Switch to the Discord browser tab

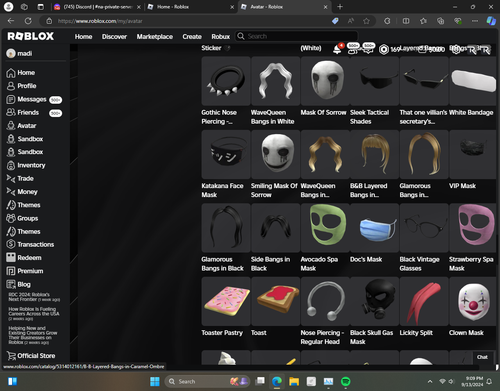[x=97, y=7]
